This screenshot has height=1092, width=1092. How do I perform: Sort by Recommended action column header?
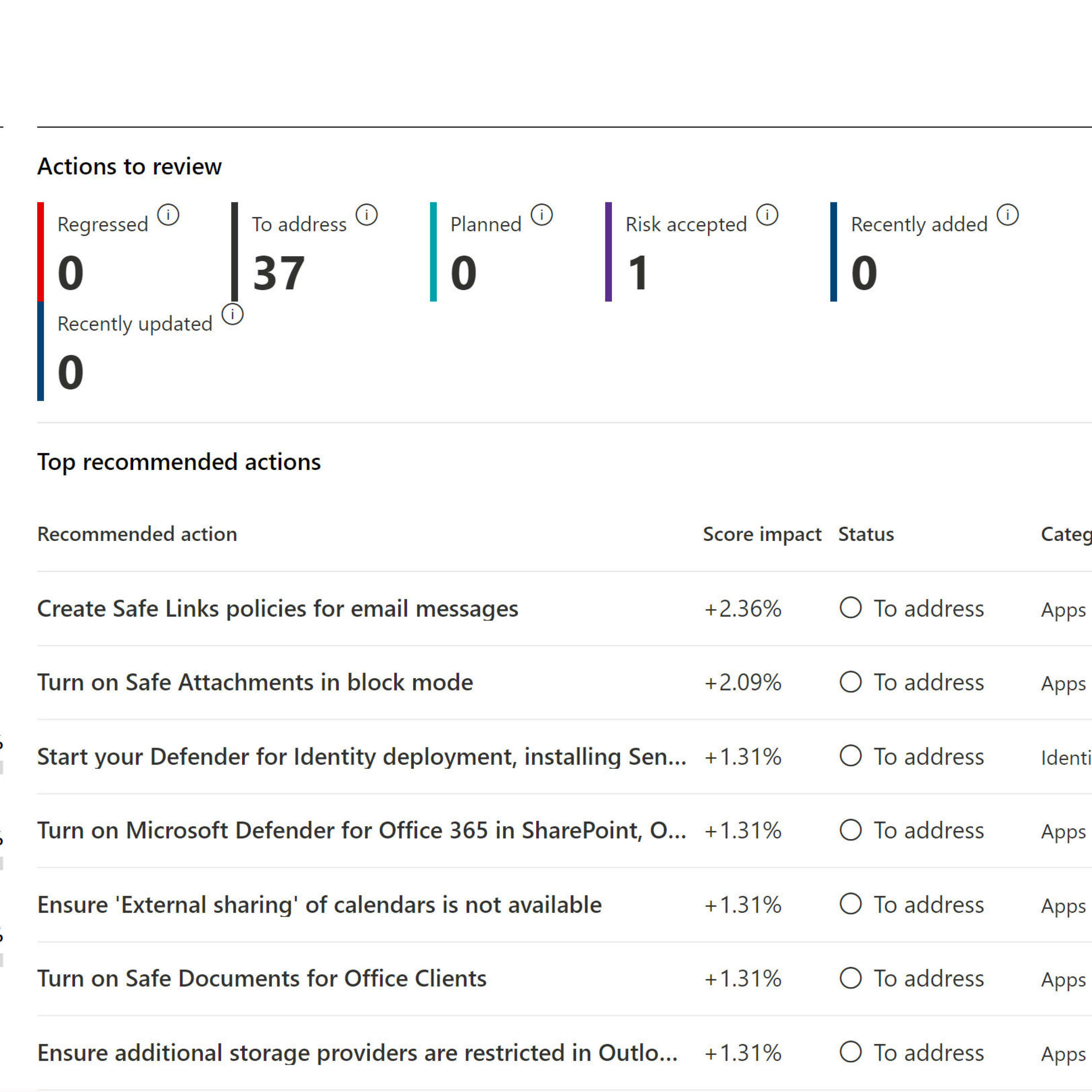point(137,534)
